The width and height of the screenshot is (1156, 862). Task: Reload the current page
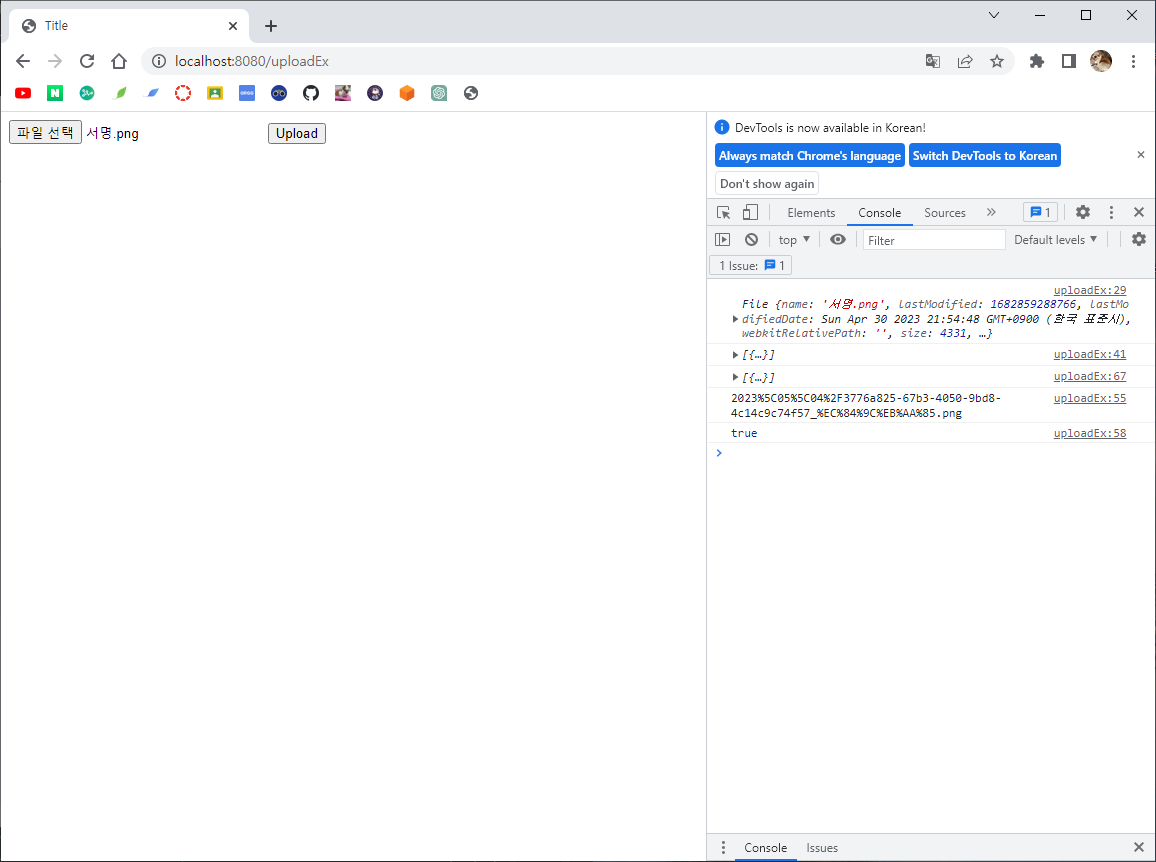87,61
